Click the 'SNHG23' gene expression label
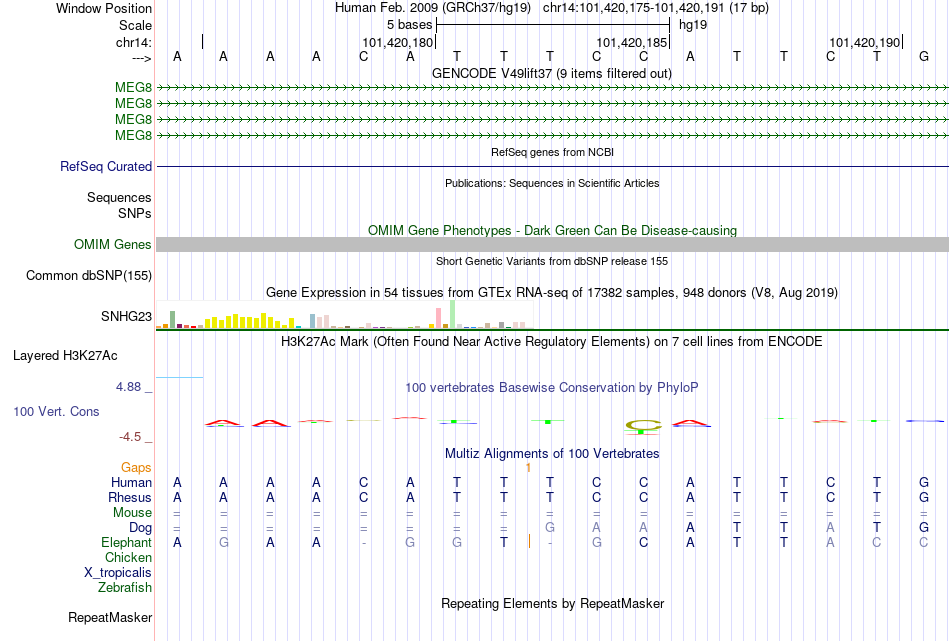The image size is (950, 641). pyautogui.click(x=126, y=316)
